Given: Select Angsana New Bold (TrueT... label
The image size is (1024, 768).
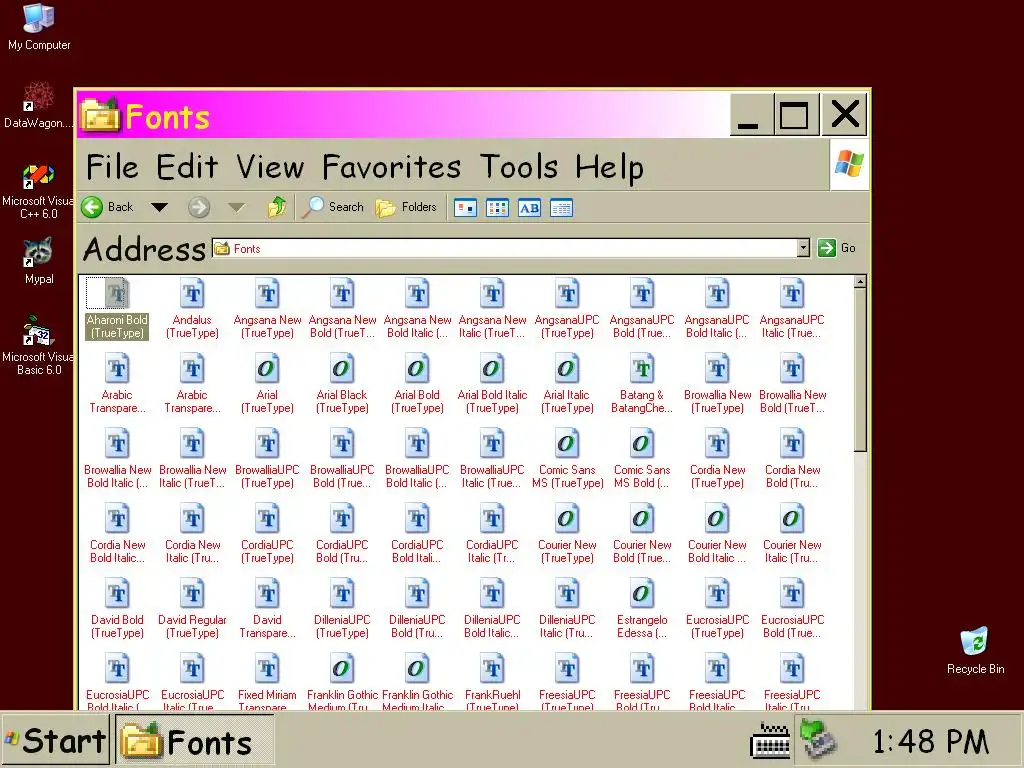Looking at the screenshot, I should (x=342, y=327).
